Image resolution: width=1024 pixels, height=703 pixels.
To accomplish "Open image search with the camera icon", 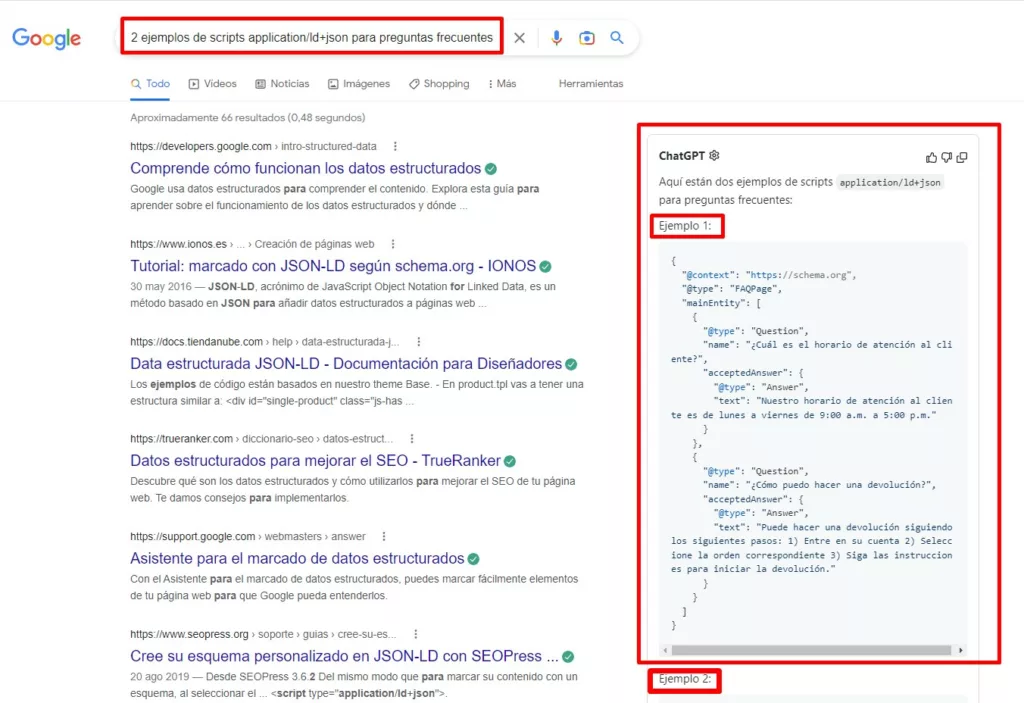I will pyautogui.click(x=586, y=38).
